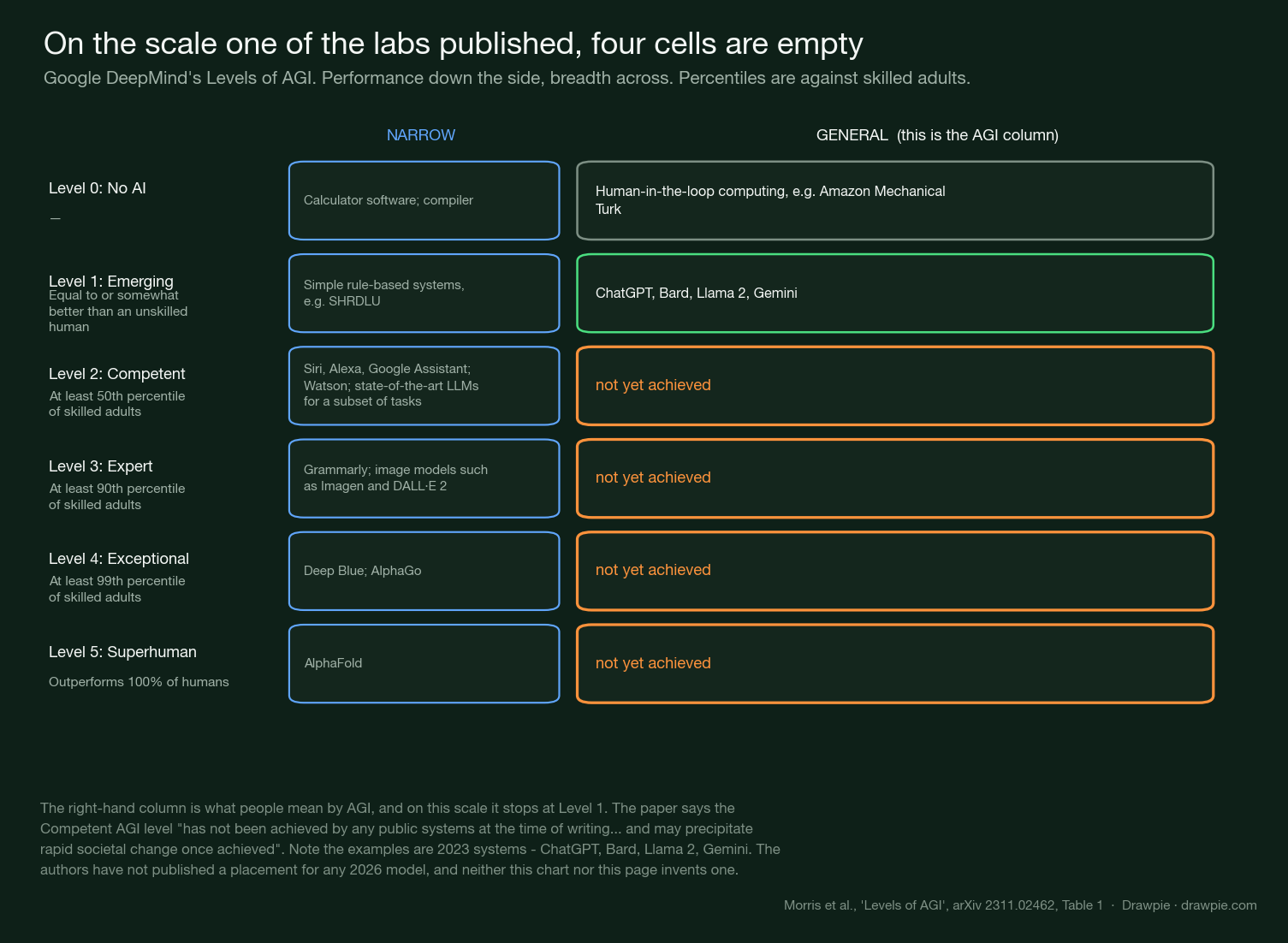Viewport: 1288px width, 943px height.
Task: Select the 'Level 2: Competent' row label
Action: [x=117, y=374]
